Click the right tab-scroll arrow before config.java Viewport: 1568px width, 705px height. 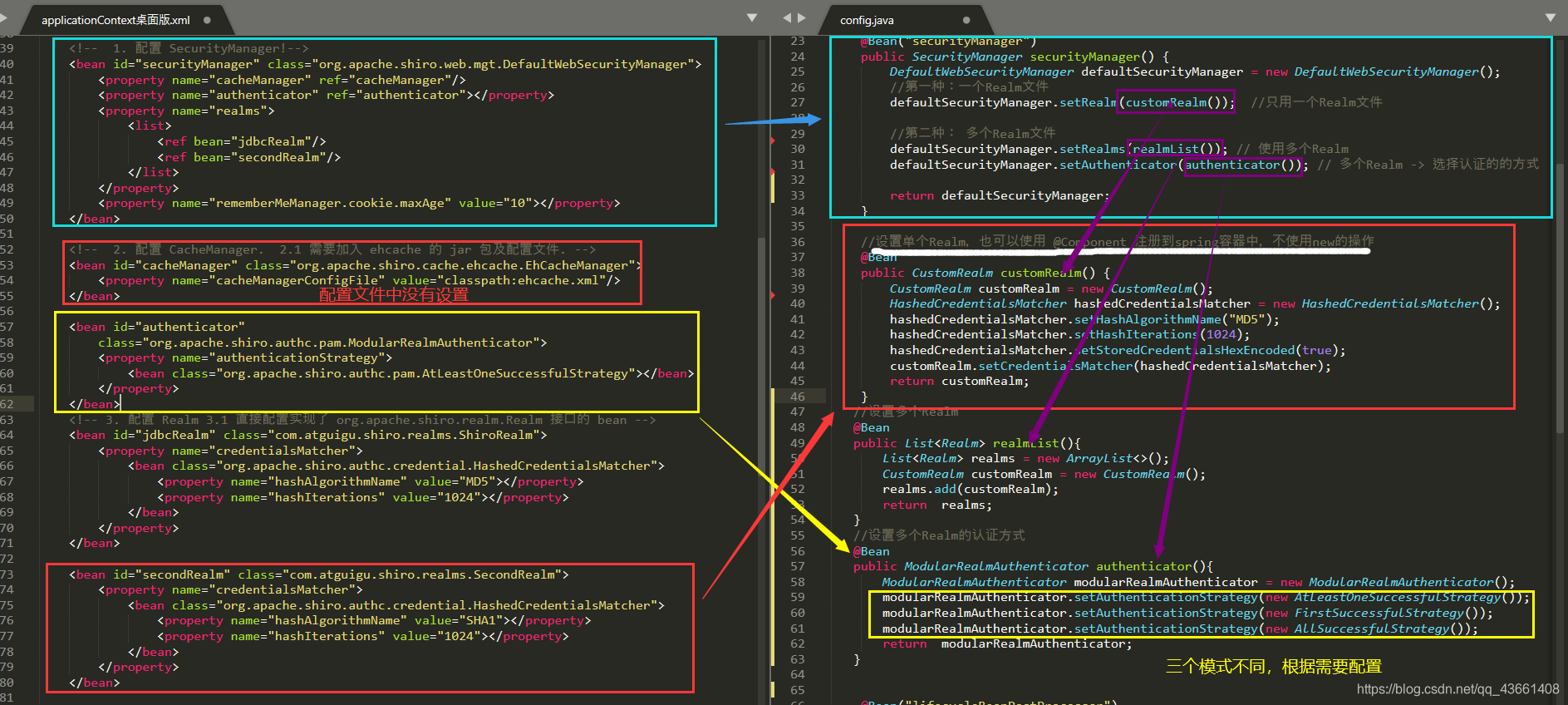(x=802, y=17)
